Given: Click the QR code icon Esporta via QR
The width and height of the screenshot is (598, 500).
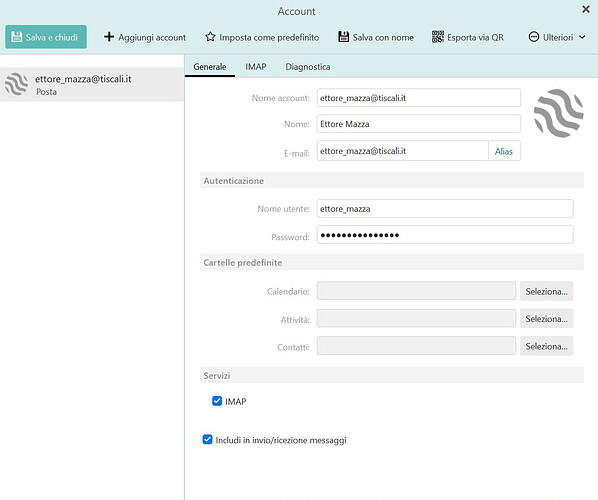Looking at the screenshot, I should [x=438, y=37].
